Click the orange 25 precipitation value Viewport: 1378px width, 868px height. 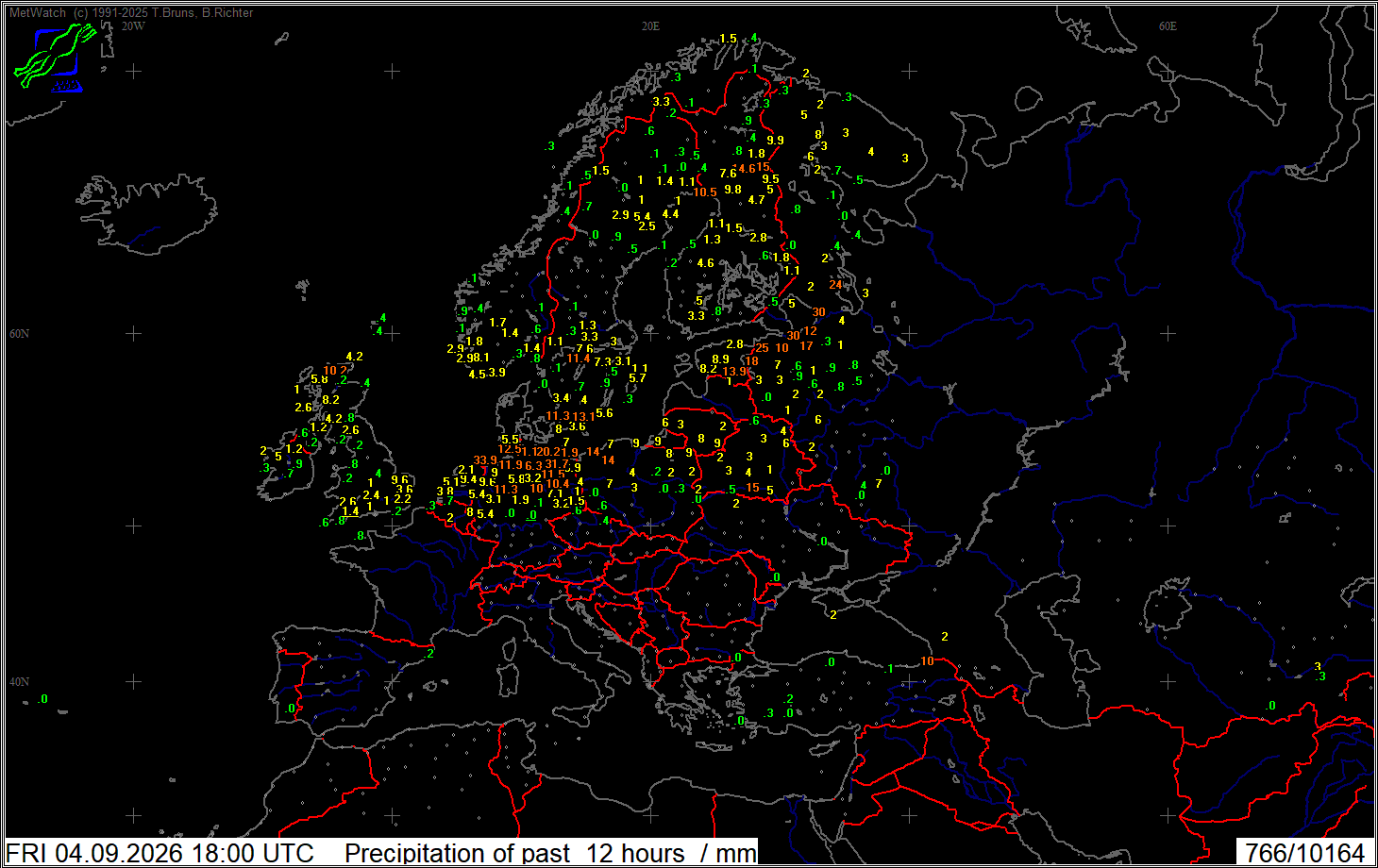pyautogui.click(x=762, y=348)
